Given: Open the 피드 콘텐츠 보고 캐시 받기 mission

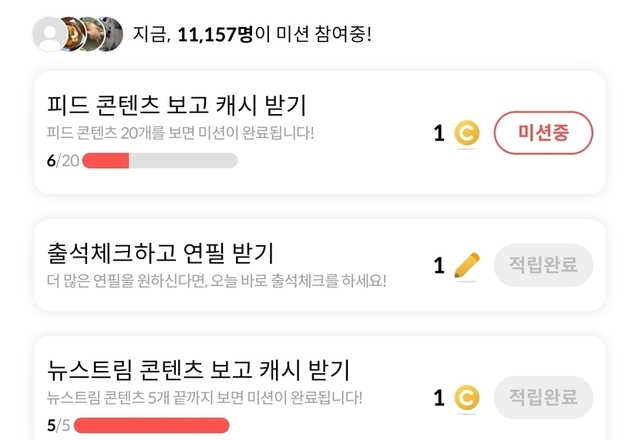Looking at the screenshot, I should pos(177,105).
